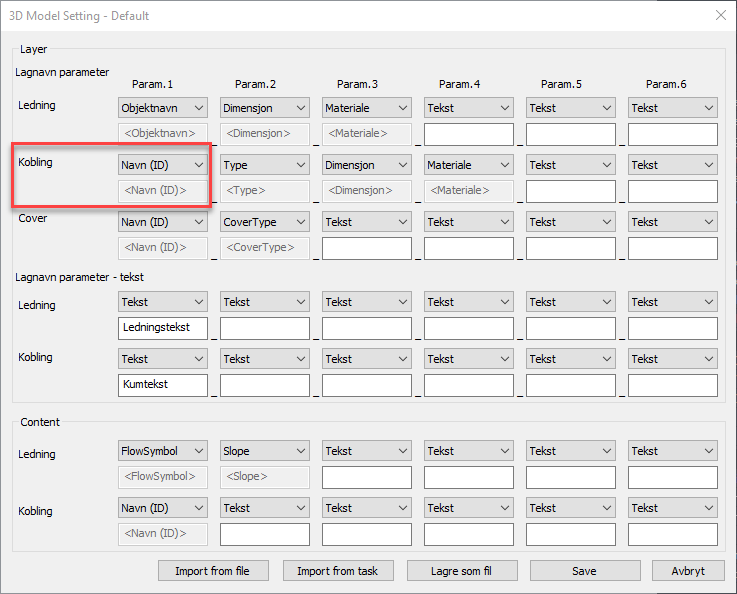Expand the Slope dropdown in Content section
Viewport: 737px width, 594px height.
pos(264,451)
